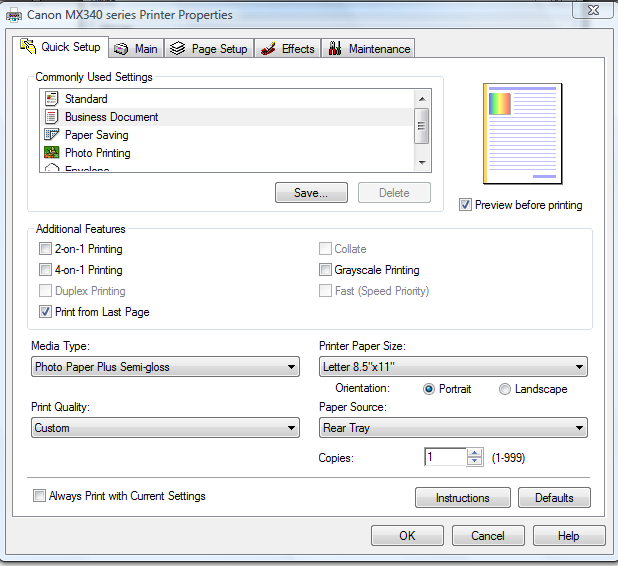Image resolution: width=618 pixels, height=566 pixels.
Task: Click the Maintenance tools icon
Action: (335, 48)
